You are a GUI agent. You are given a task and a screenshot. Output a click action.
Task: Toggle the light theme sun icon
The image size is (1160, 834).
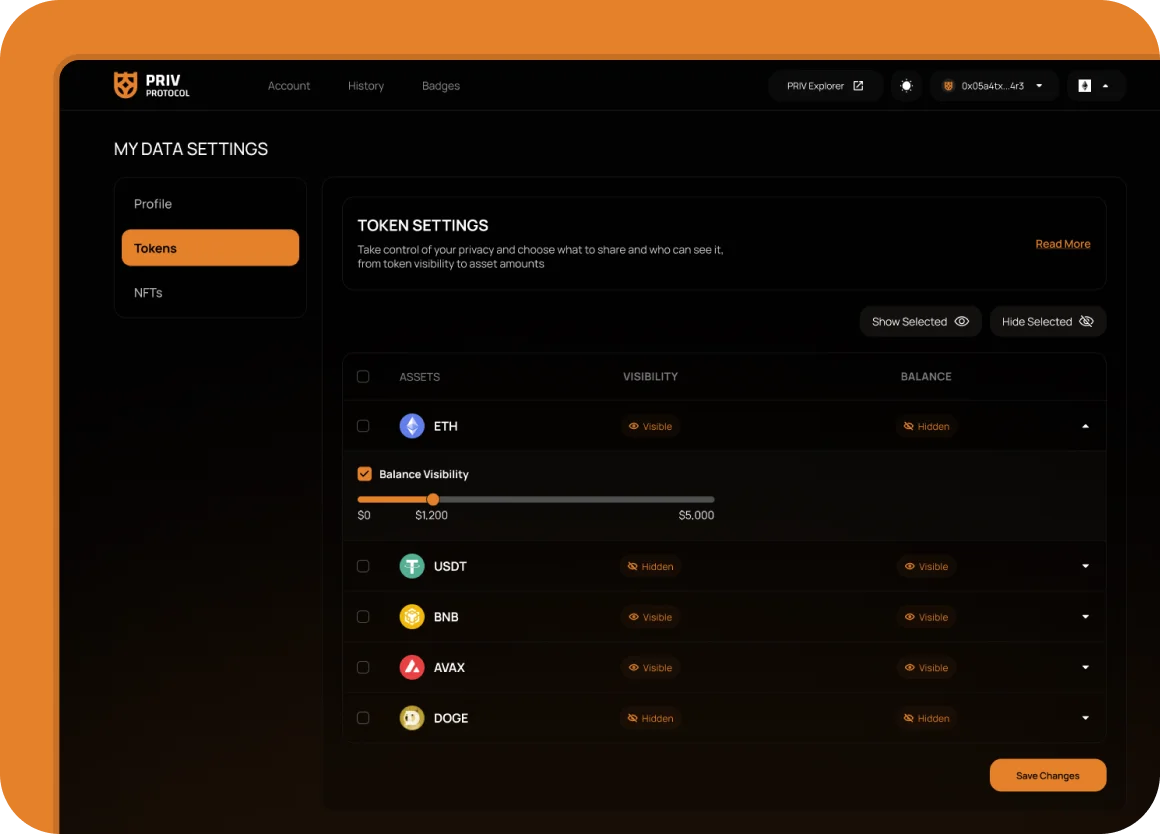point(906,86)
